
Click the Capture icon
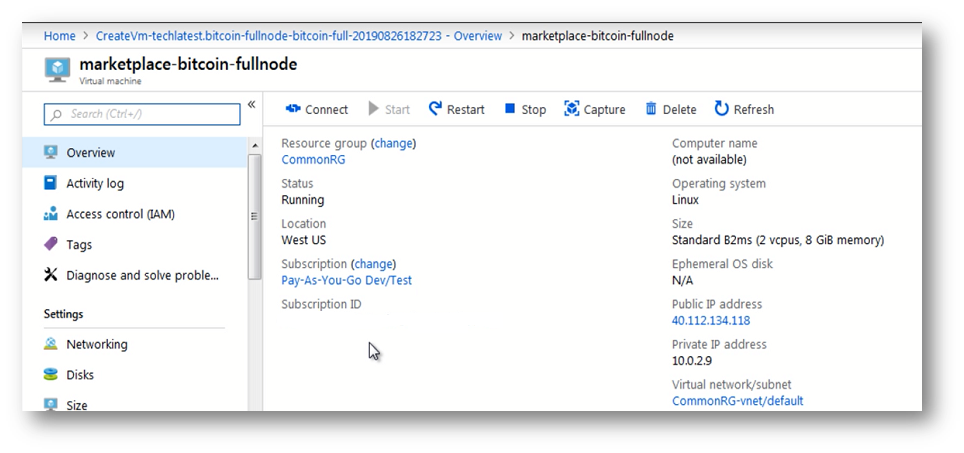tap(572, 109)
